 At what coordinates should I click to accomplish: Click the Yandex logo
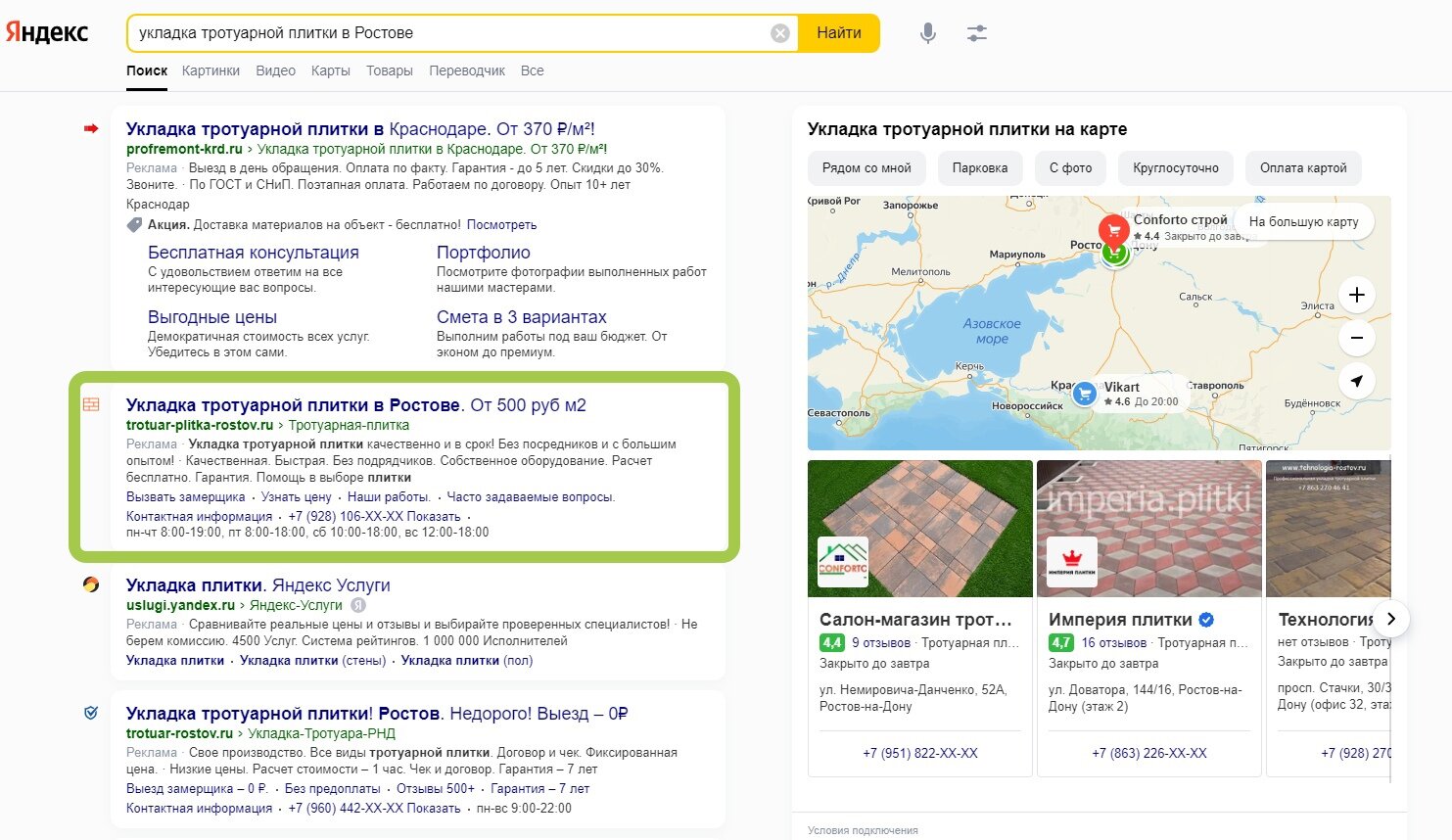click(47, 32)
